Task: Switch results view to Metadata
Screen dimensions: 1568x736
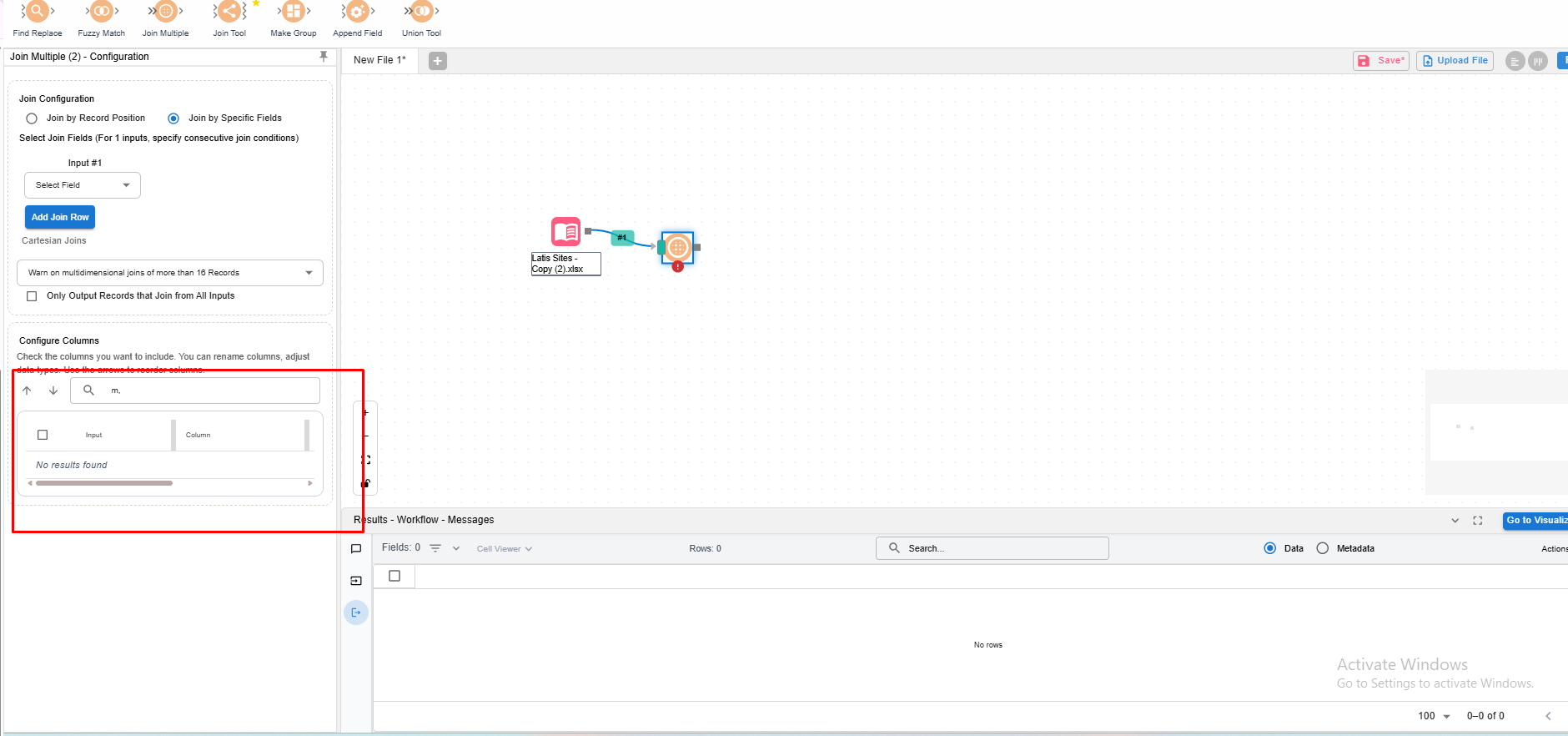Action: point(1322,548)
